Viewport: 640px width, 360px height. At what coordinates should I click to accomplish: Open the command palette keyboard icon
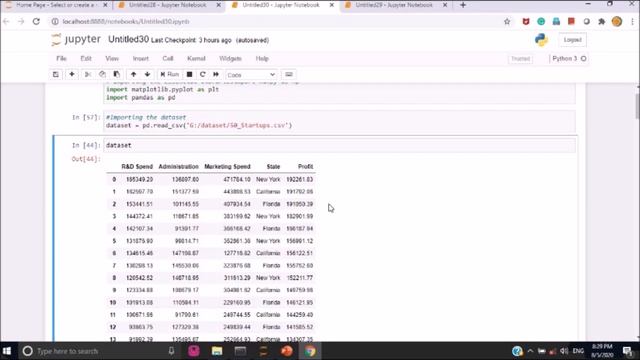289,75
